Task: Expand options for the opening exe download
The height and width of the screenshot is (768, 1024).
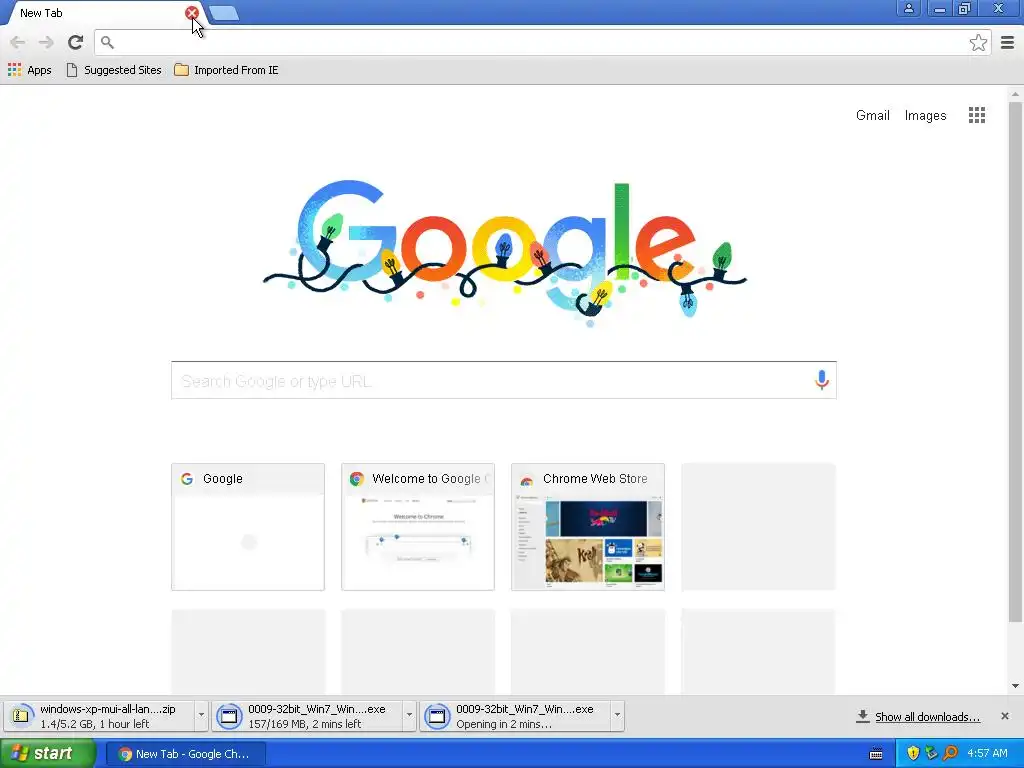Action: [x=617, y=716]
